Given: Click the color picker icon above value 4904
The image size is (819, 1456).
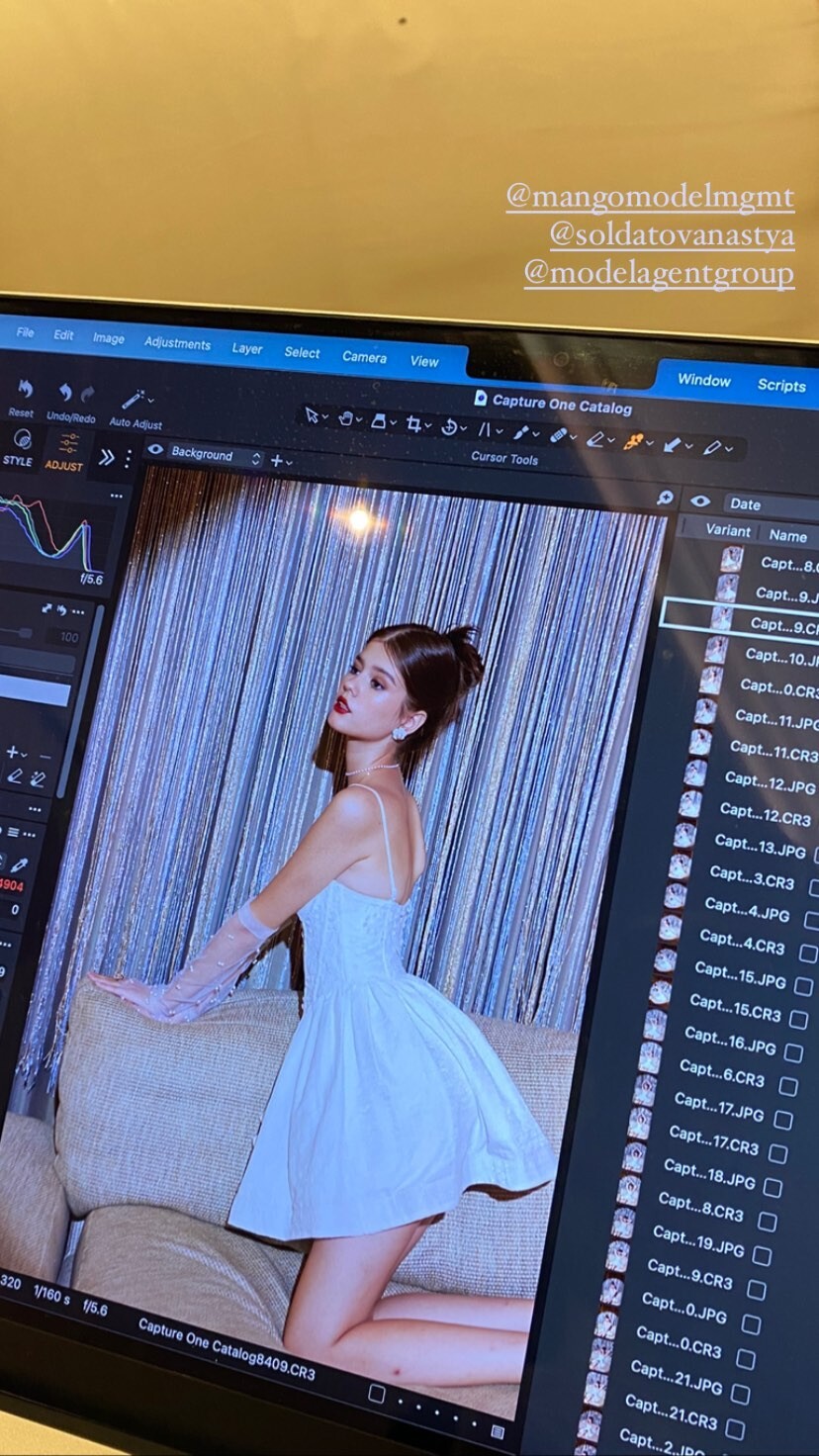Looking at the screenshot, I should click(18, 864).
